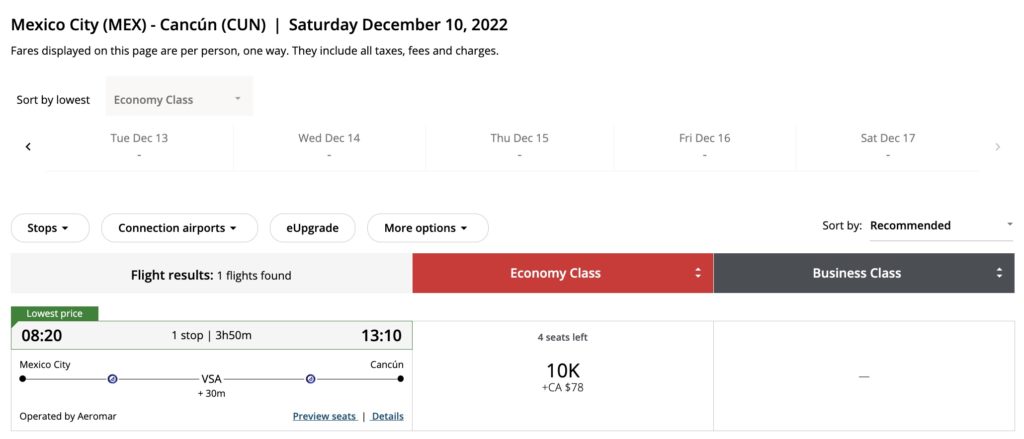This screenshot has width=1024, height=439.
Task: Open the Preview seats link
Action: pos(324,416)
